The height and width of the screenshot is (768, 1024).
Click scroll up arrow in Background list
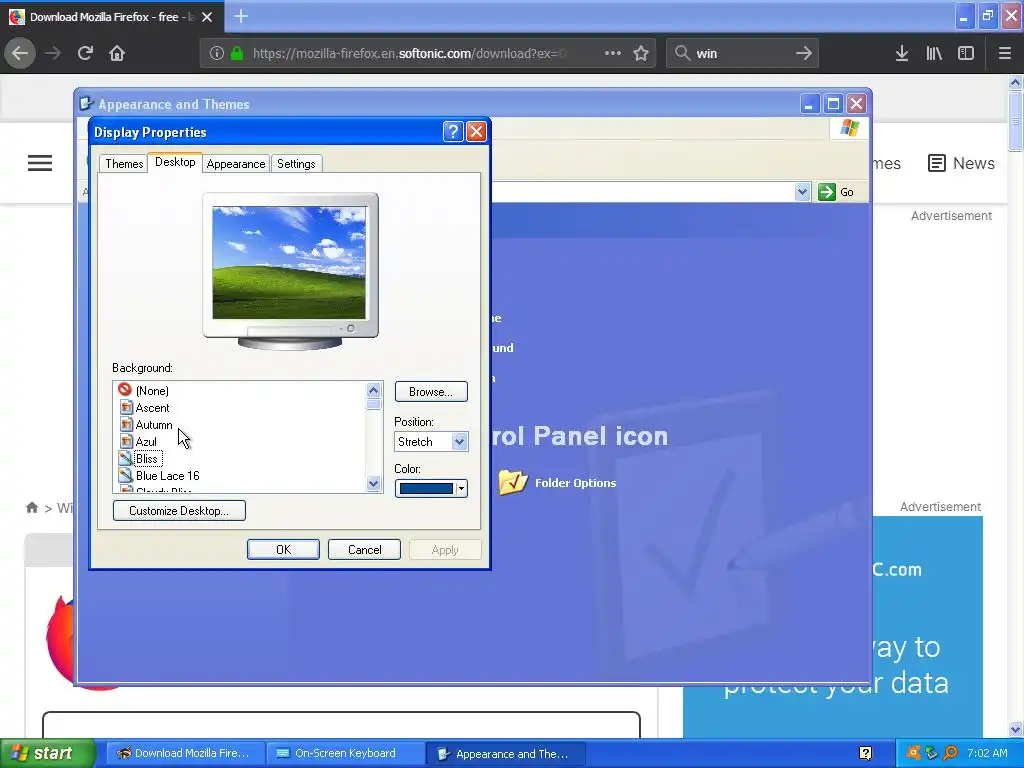click(374, 391)
